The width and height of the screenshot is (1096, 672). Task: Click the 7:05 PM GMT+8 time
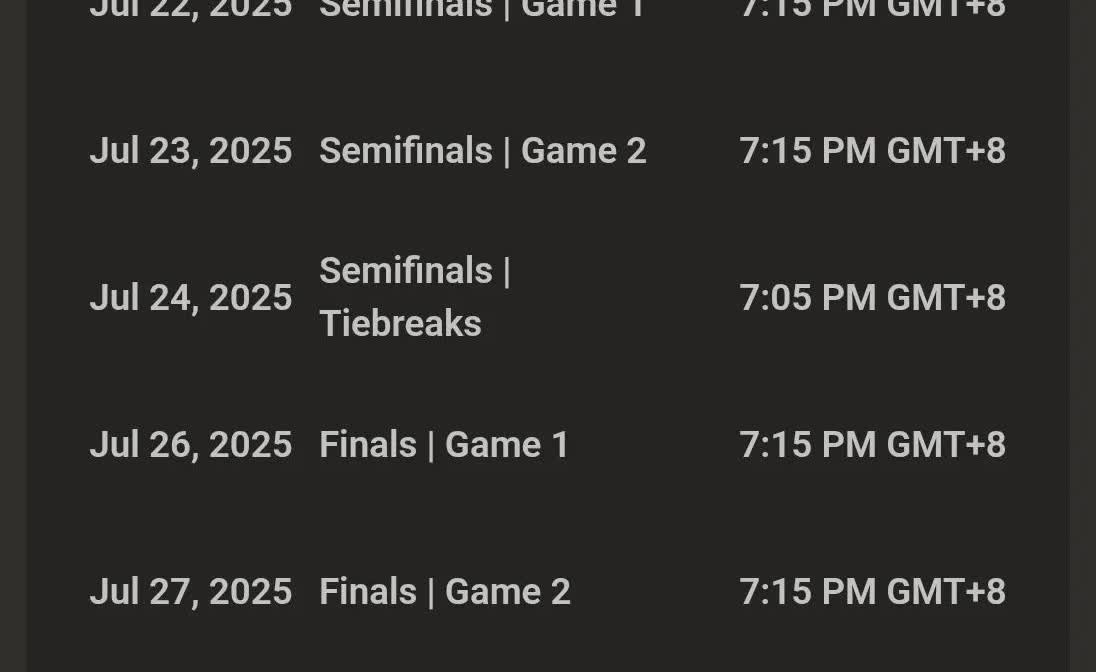872,298
